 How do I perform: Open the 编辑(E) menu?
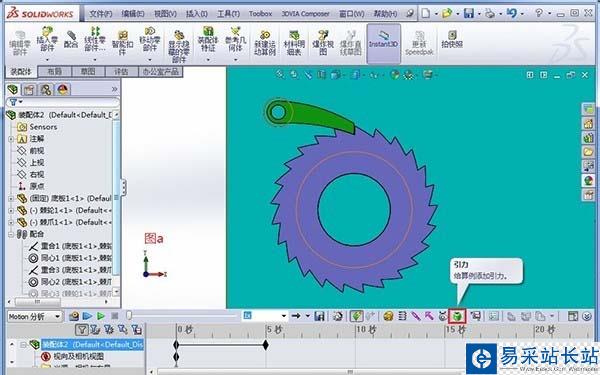pos(133,14)
